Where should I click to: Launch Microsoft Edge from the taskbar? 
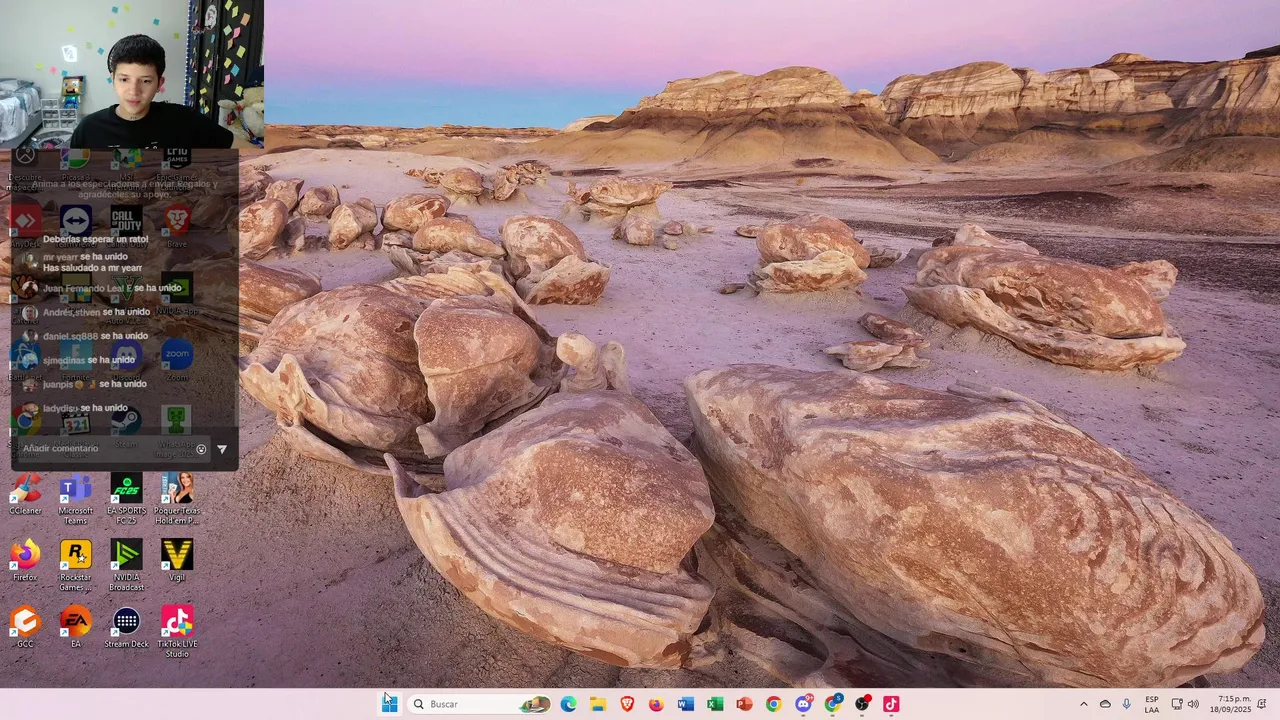click(x=568, y=704)
